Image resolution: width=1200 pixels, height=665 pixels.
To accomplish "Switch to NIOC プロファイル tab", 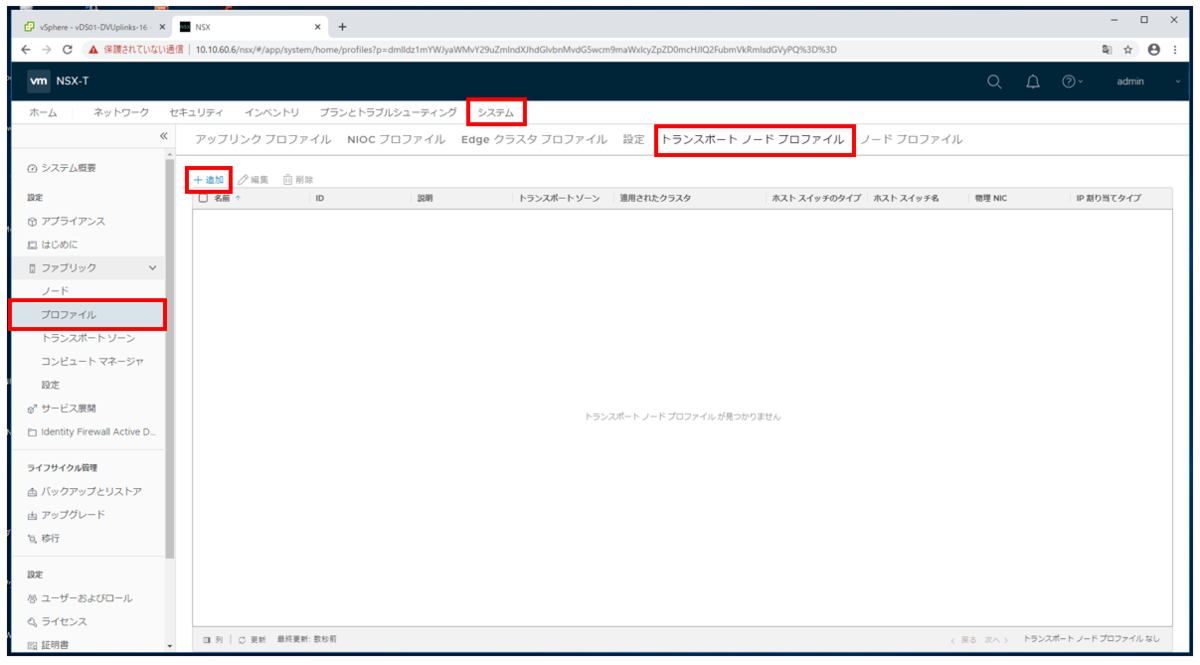I will tap(396, 140).
